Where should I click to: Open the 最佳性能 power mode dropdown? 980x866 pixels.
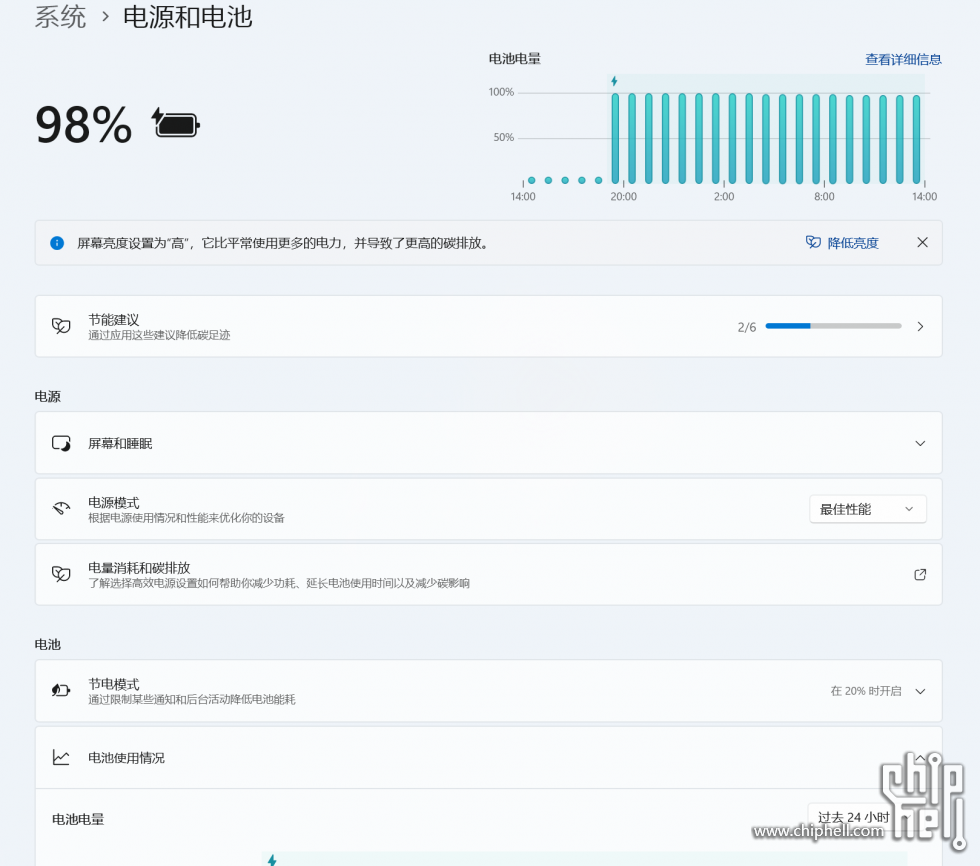coord(867,509)
